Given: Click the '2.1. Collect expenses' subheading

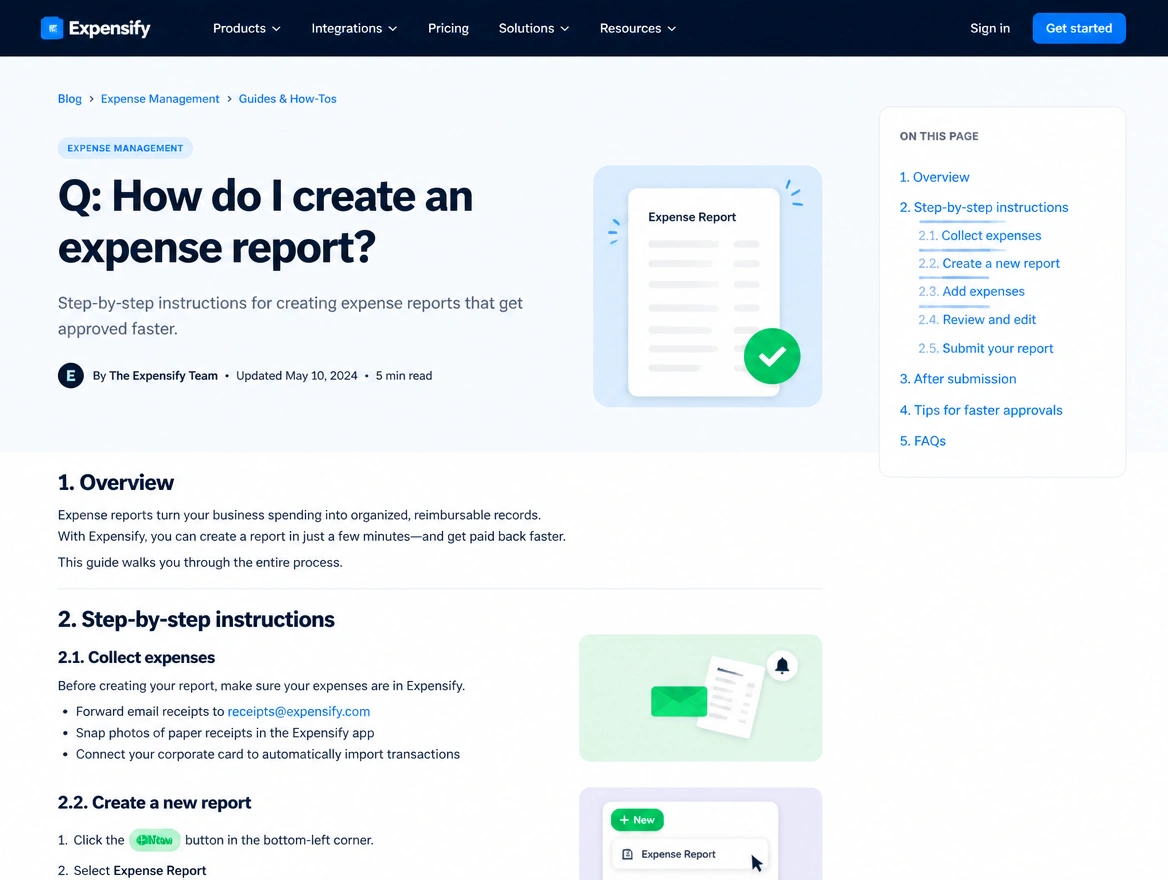Looking at the screenshot, I should point(136,657).
